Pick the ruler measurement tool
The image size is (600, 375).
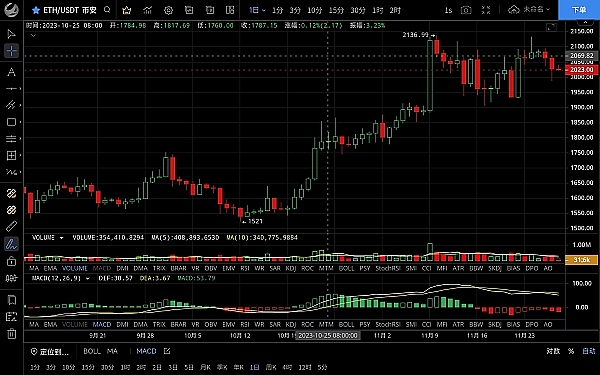(11, 226)
